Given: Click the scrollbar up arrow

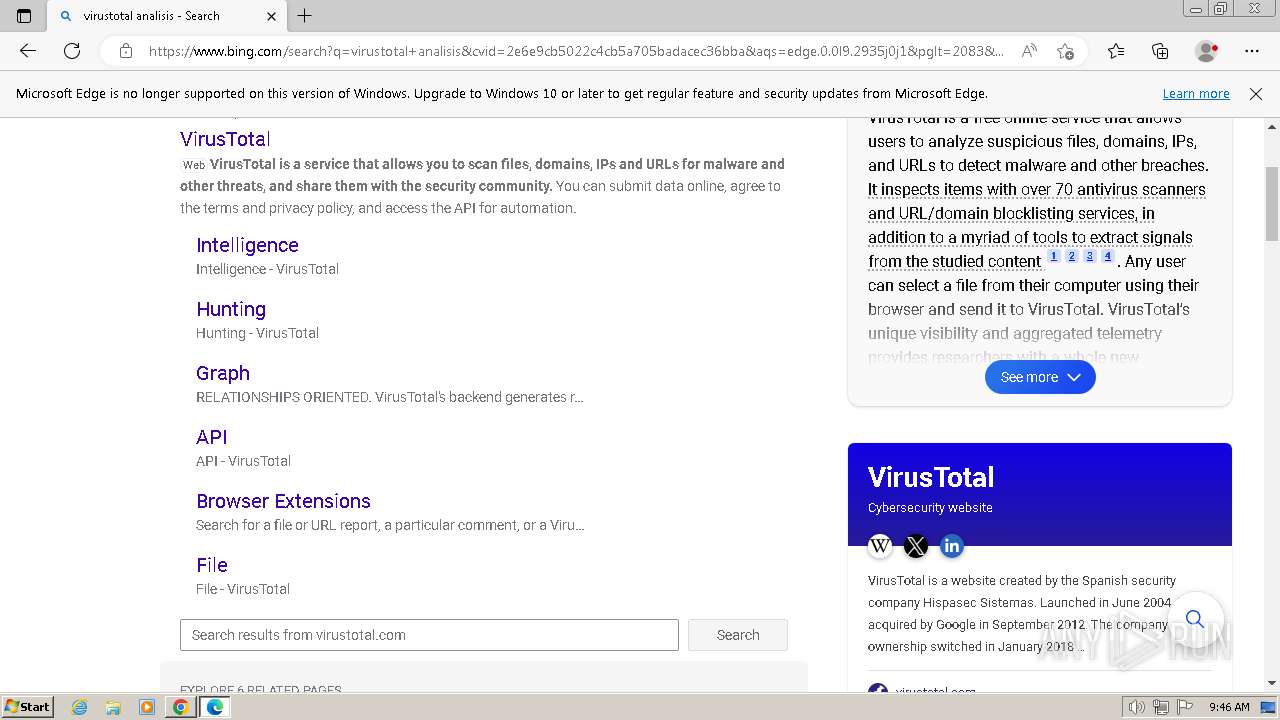Looking at the screenshot, I should (1272, 127).
